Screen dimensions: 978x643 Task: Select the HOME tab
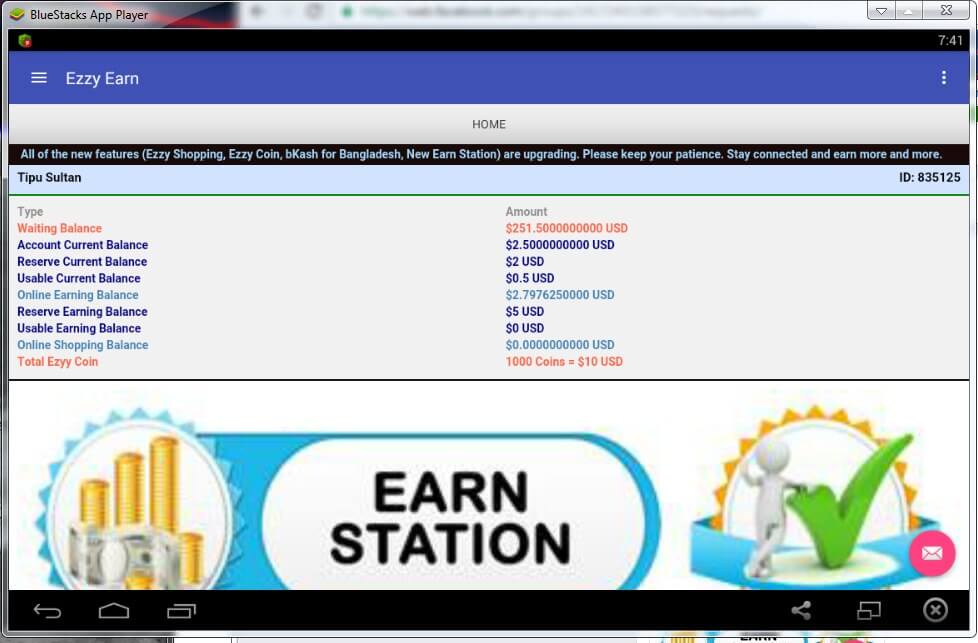coord(489,125)
